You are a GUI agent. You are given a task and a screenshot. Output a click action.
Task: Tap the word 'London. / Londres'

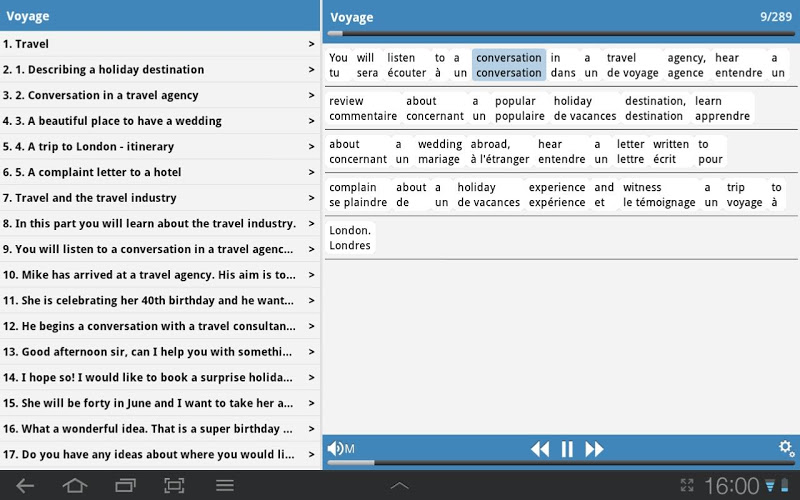[x=350, y=238]
